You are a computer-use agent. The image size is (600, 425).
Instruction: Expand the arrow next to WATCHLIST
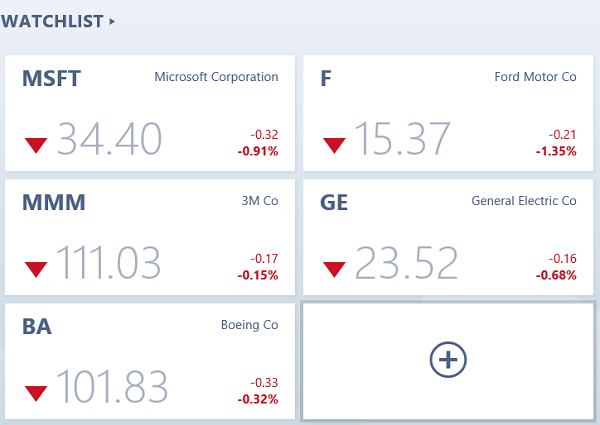tap(112, 21)
